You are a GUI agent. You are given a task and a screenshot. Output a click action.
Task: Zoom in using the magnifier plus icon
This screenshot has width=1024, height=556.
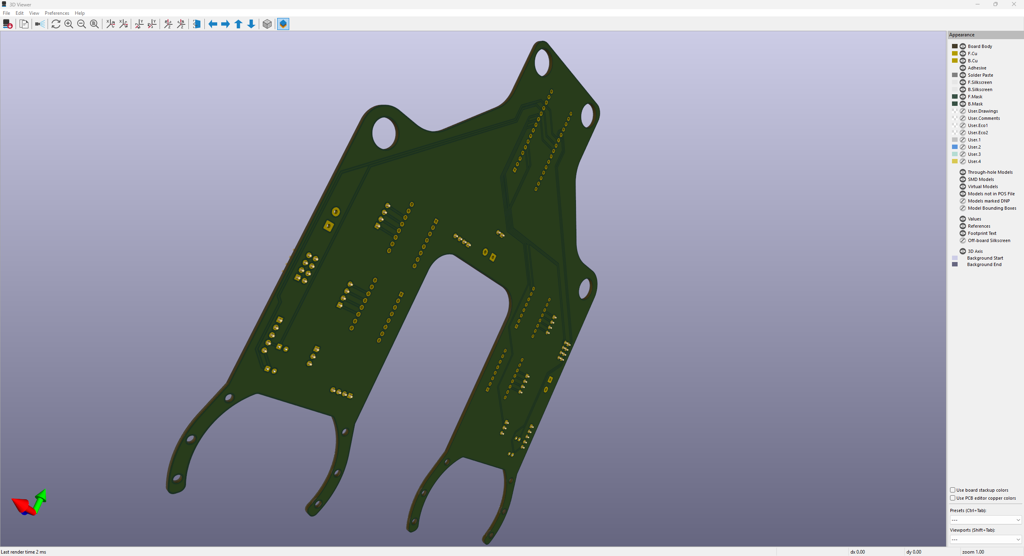pyautogui.click(x=69, y=24)
